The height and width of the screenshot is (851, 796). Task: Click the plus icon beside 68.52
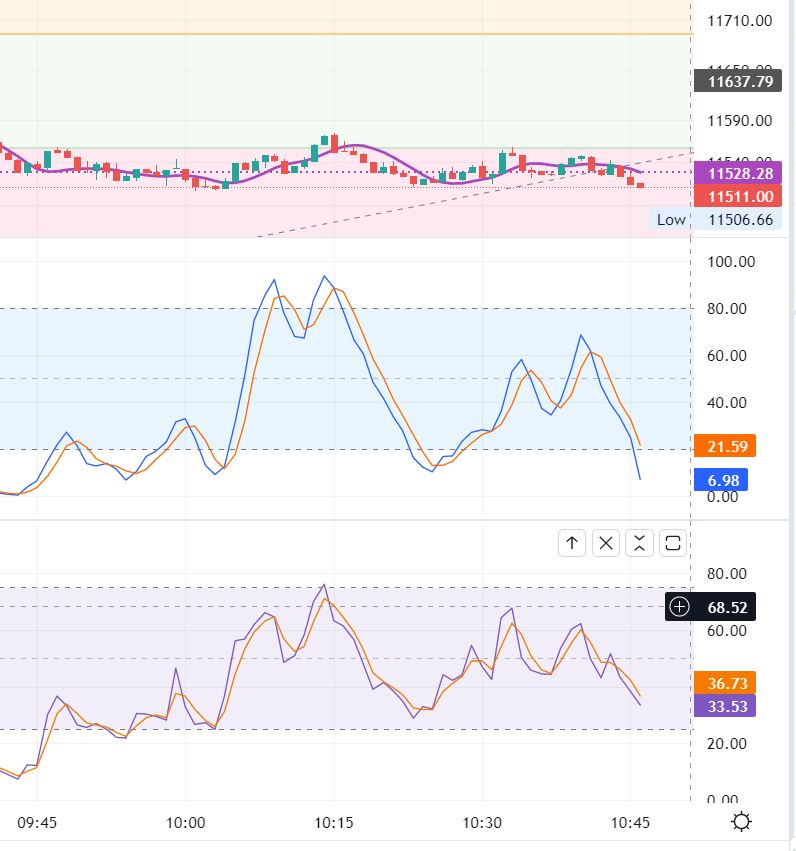tap(680, 606)
